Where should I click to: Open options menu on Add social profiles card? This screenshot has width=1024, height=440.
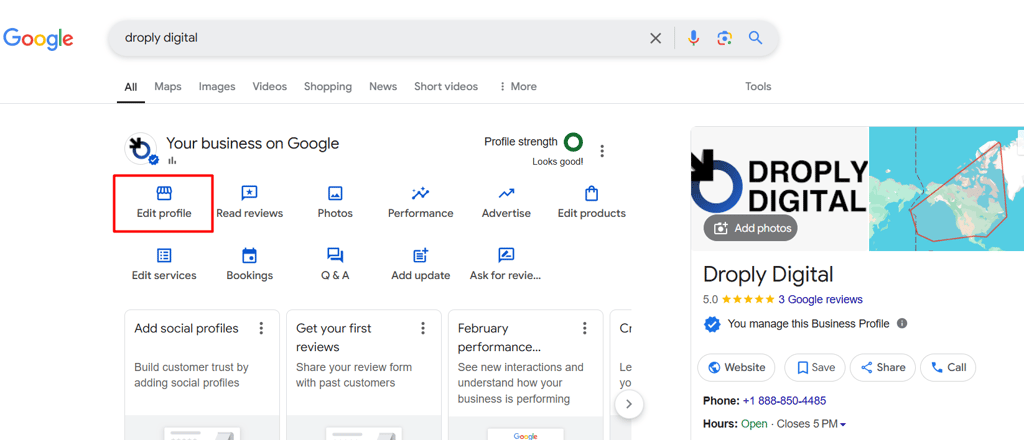pyautogui.click(x=262, y=329)
